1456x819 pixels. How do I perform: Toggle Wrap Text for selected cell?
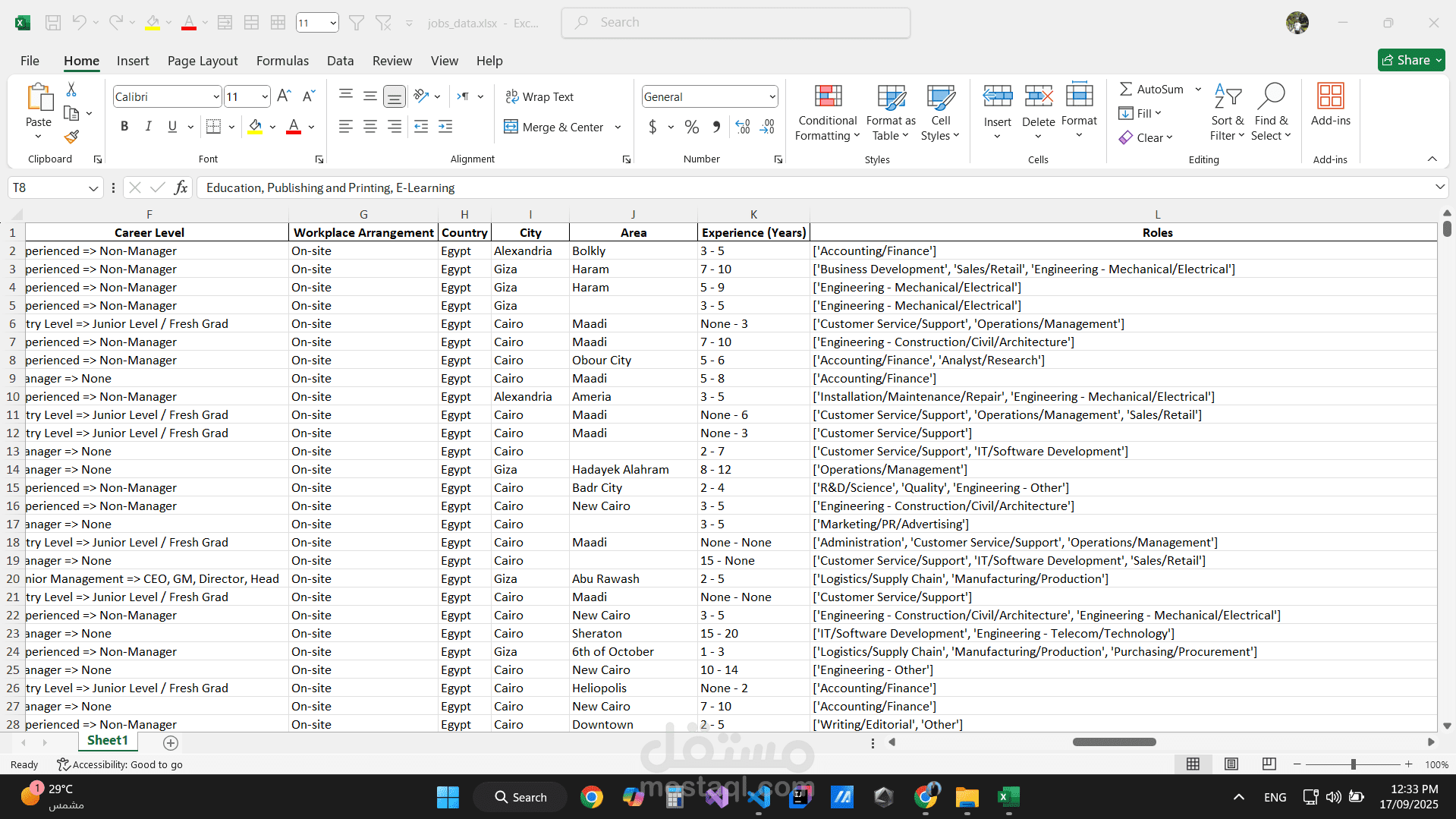pyautogui.click(x=539, y=97)
